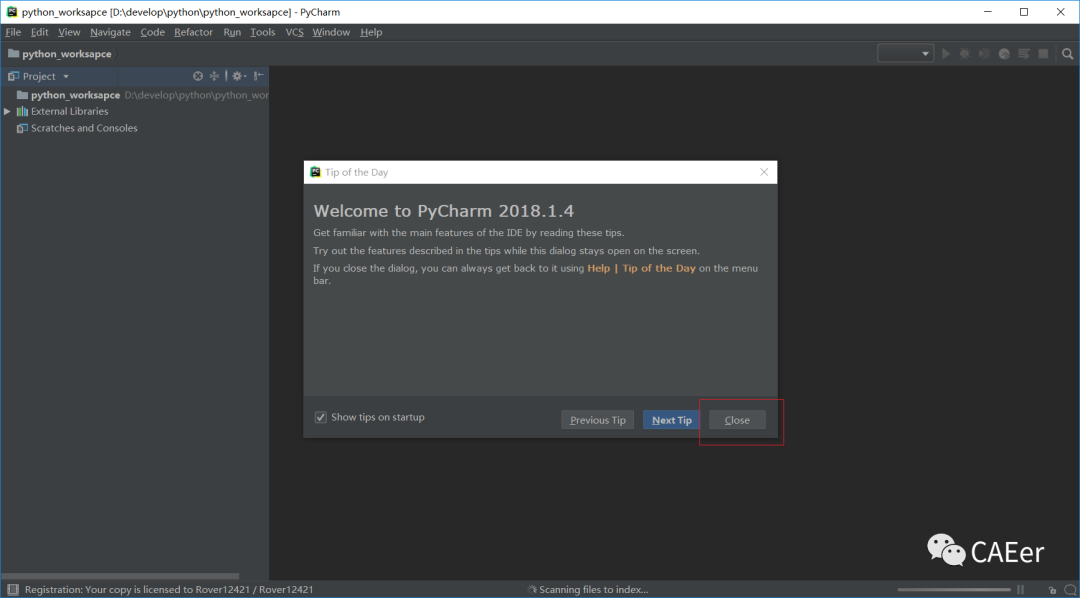
Task: Expand External Libraries node
Action: tap(7, 112)
